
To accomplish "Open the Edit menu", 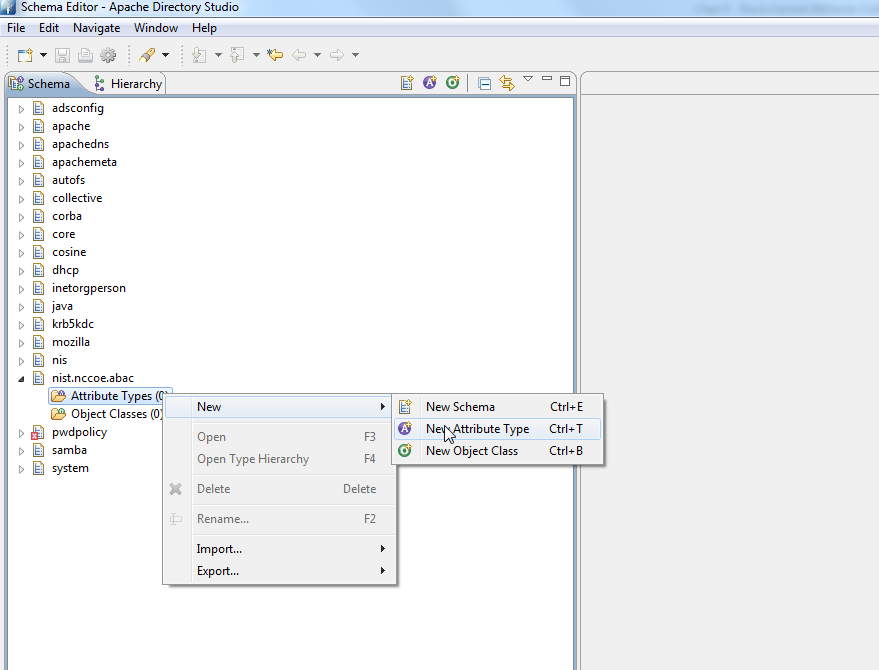I will click(x=49, y=27).
